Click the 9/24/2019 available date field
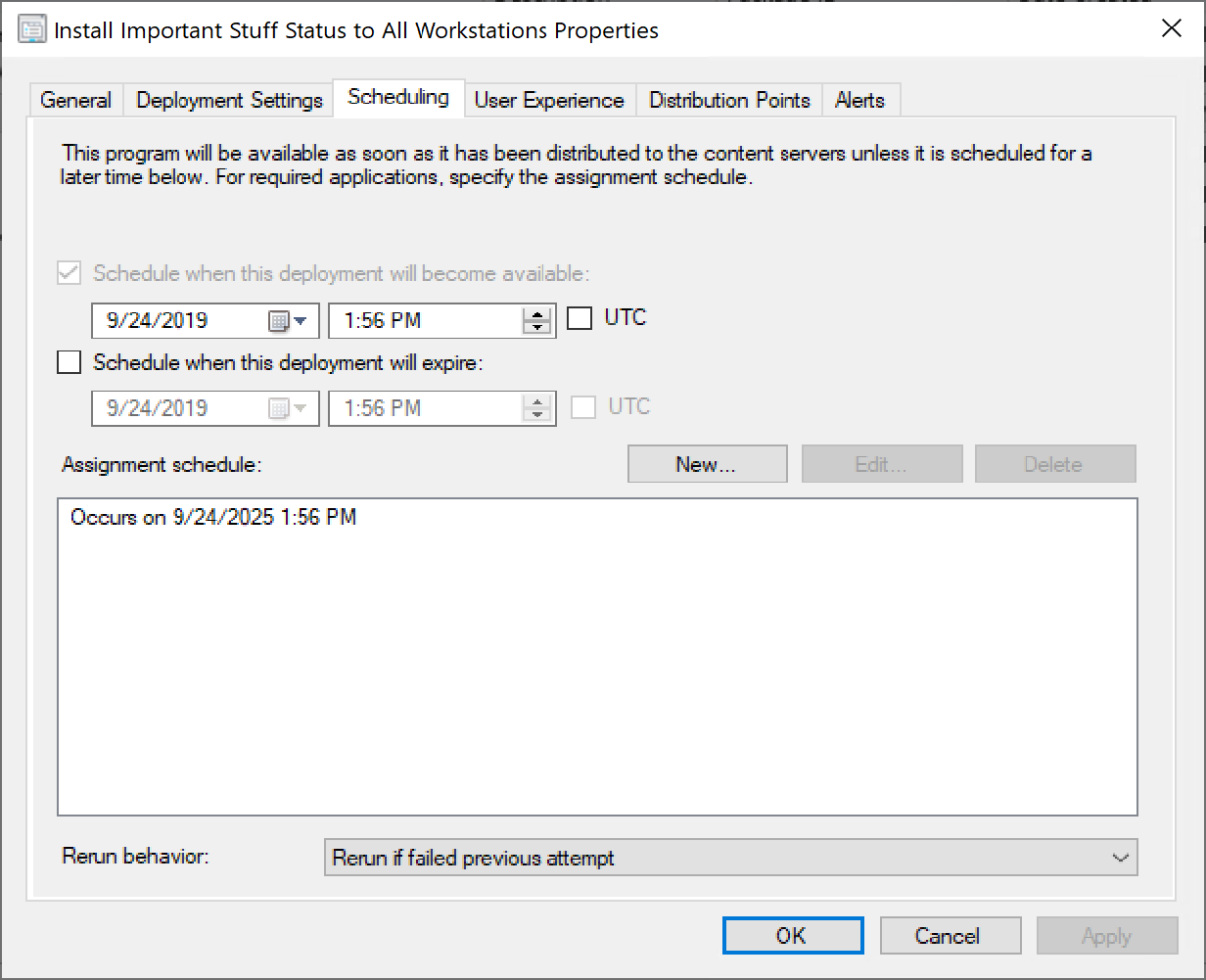Image resolution: width=1206 pixels, height=980 pixels. click(x=176, y=321)
